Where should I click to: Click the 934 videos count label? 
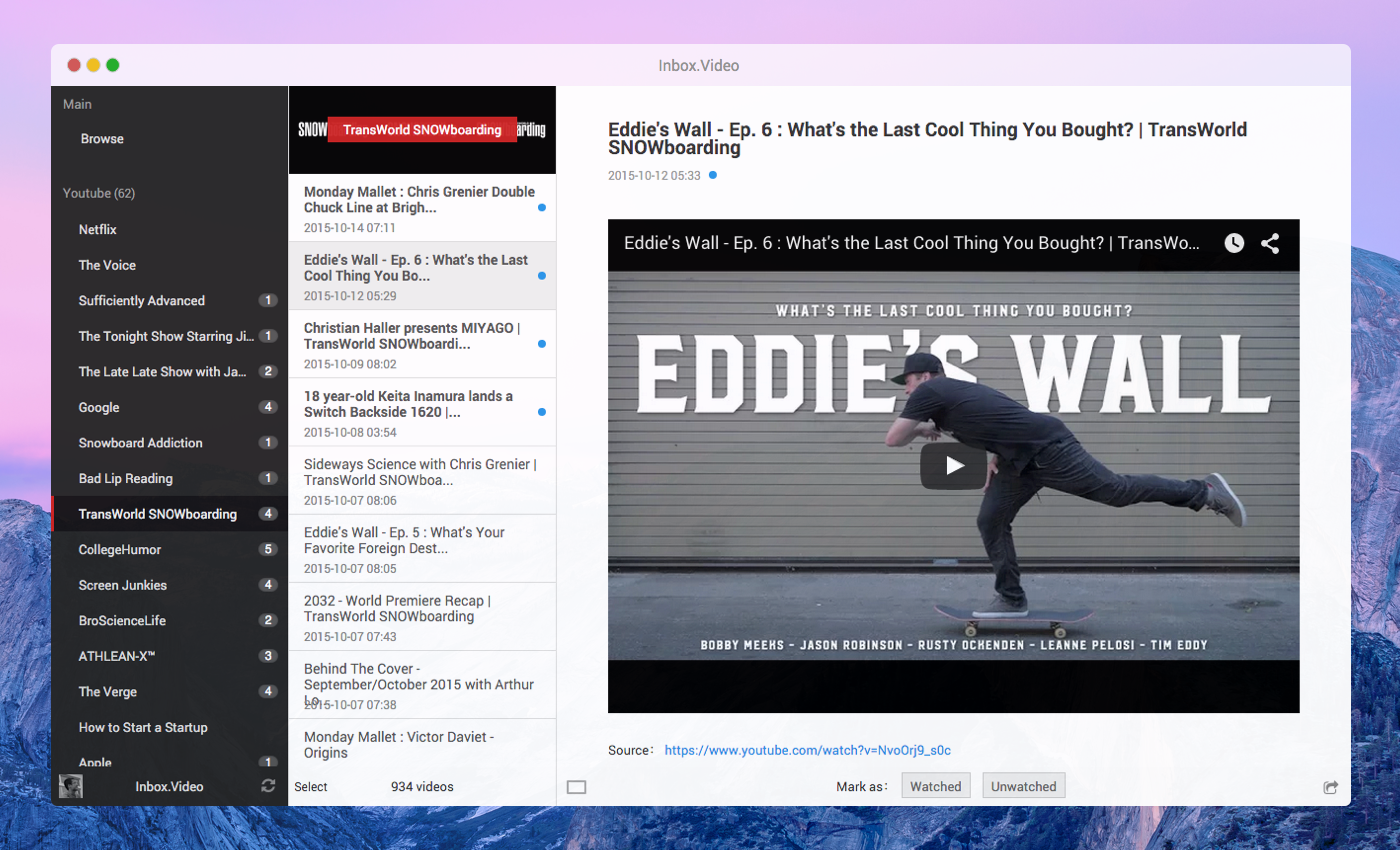tap(422, 787)
